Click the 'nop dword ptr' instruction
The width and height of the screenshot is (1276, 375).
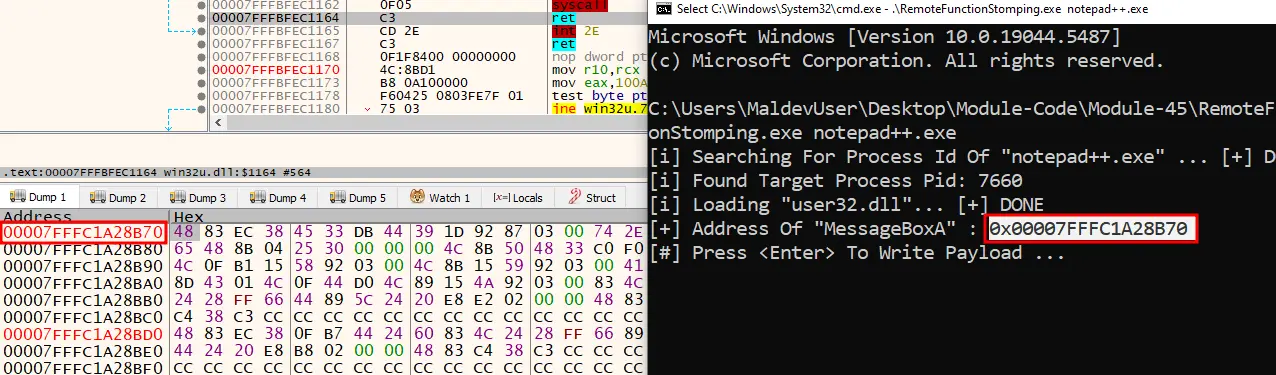click(x=599, y=57)
